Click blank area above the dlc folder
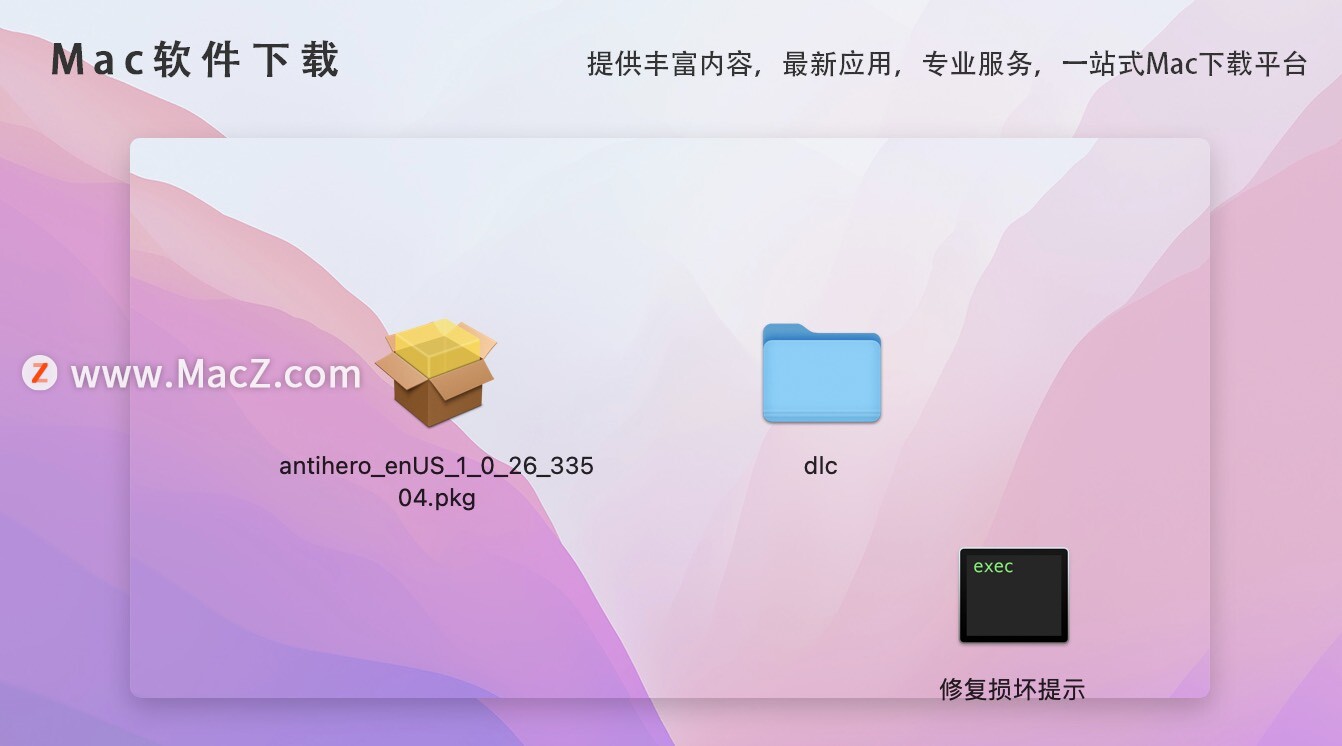The width and height of the screenshot is (1342, 746). click(x=820, y=230)
